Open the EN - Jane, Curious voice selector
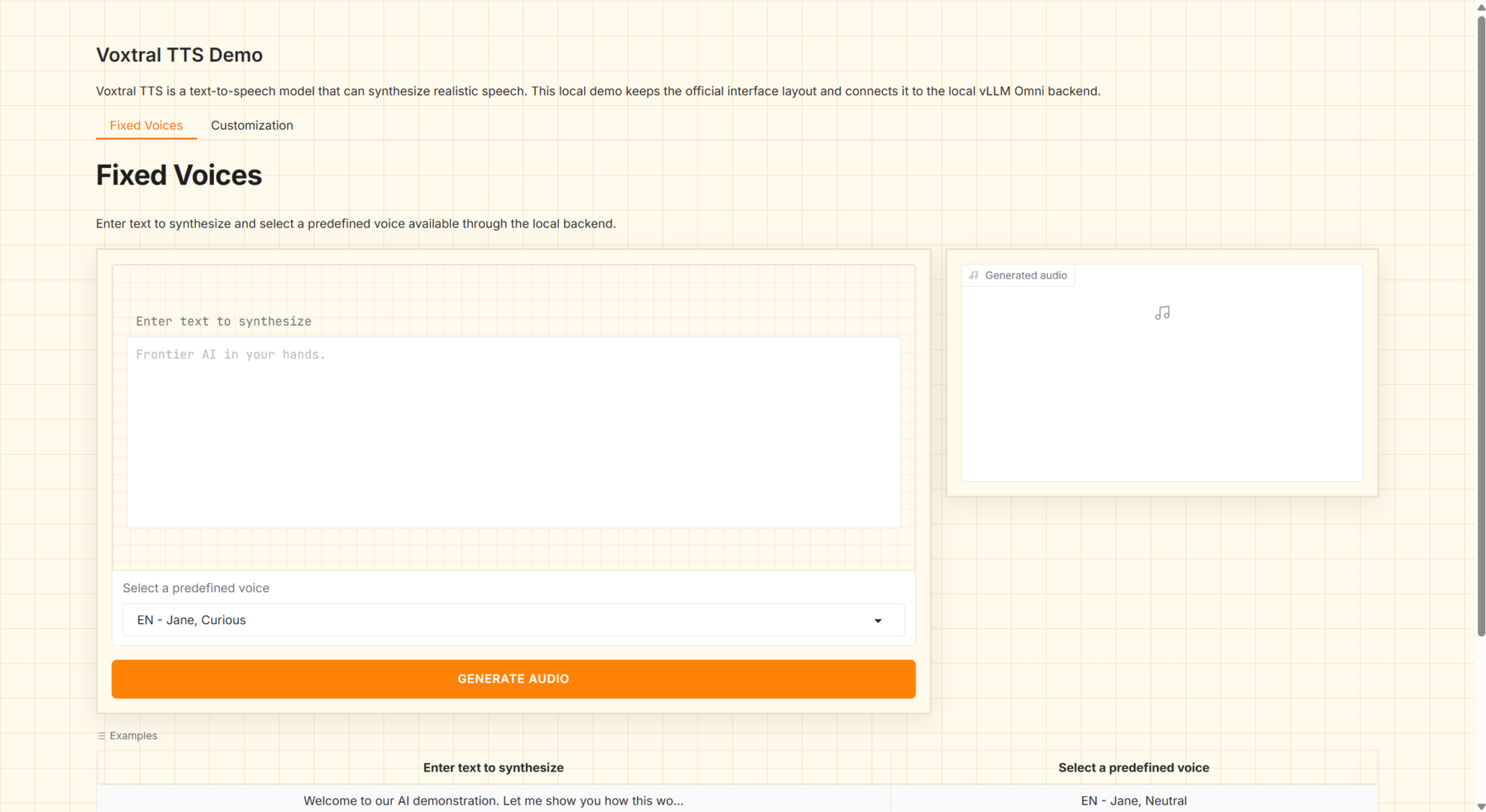 495,620
